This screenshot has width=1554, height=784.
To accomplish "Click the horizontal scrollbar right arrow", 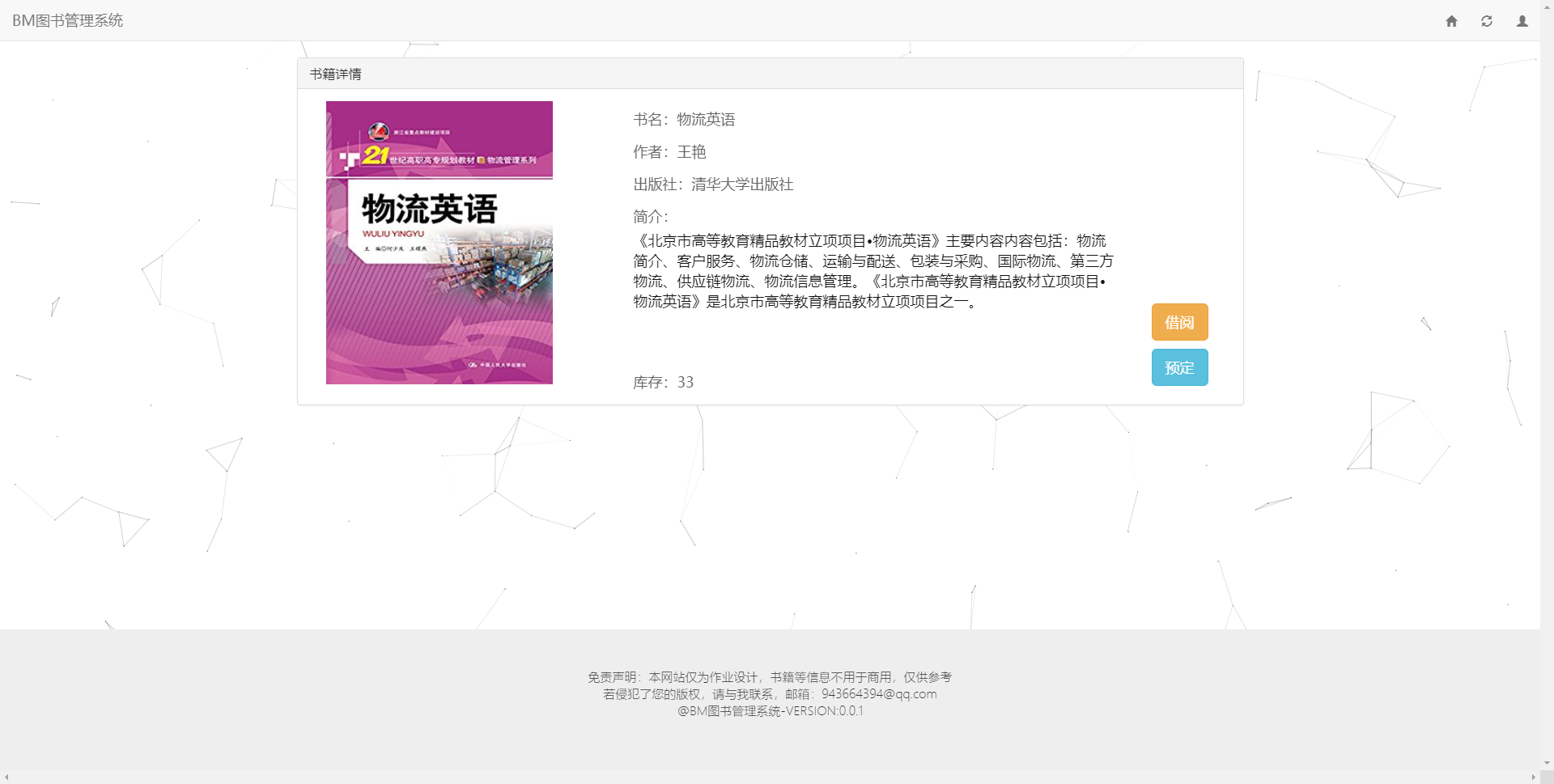I will [1533, 778].
